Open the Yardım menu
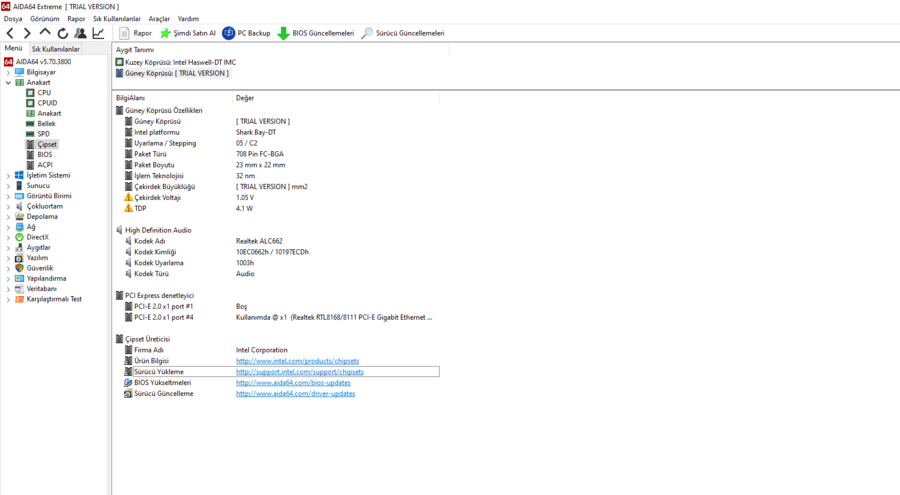This screenshot has height=495, width=900. point(188,19)
